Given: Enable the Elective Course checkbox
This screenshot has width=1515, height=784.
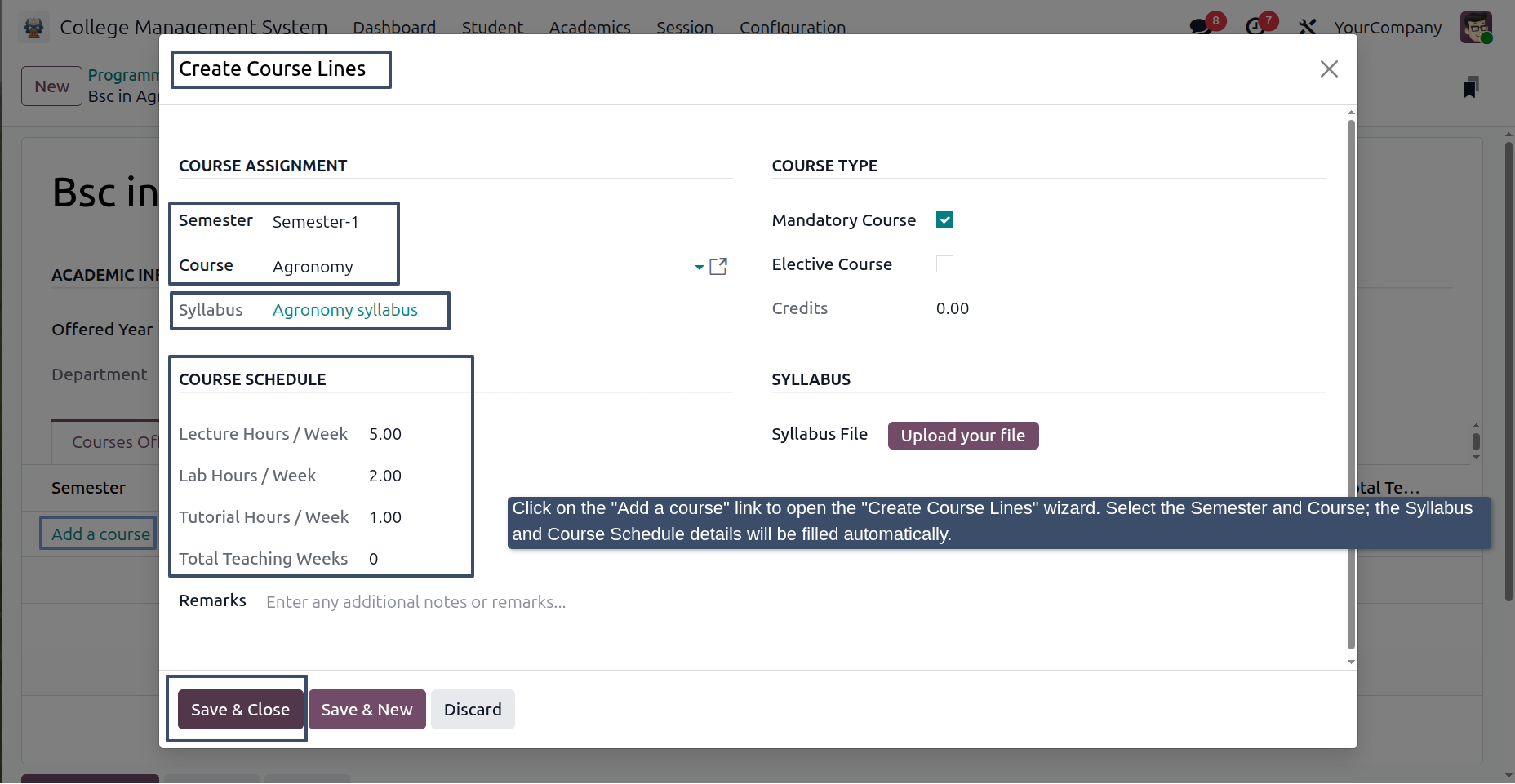Looking at the screenshot, I should coord(944,264).
